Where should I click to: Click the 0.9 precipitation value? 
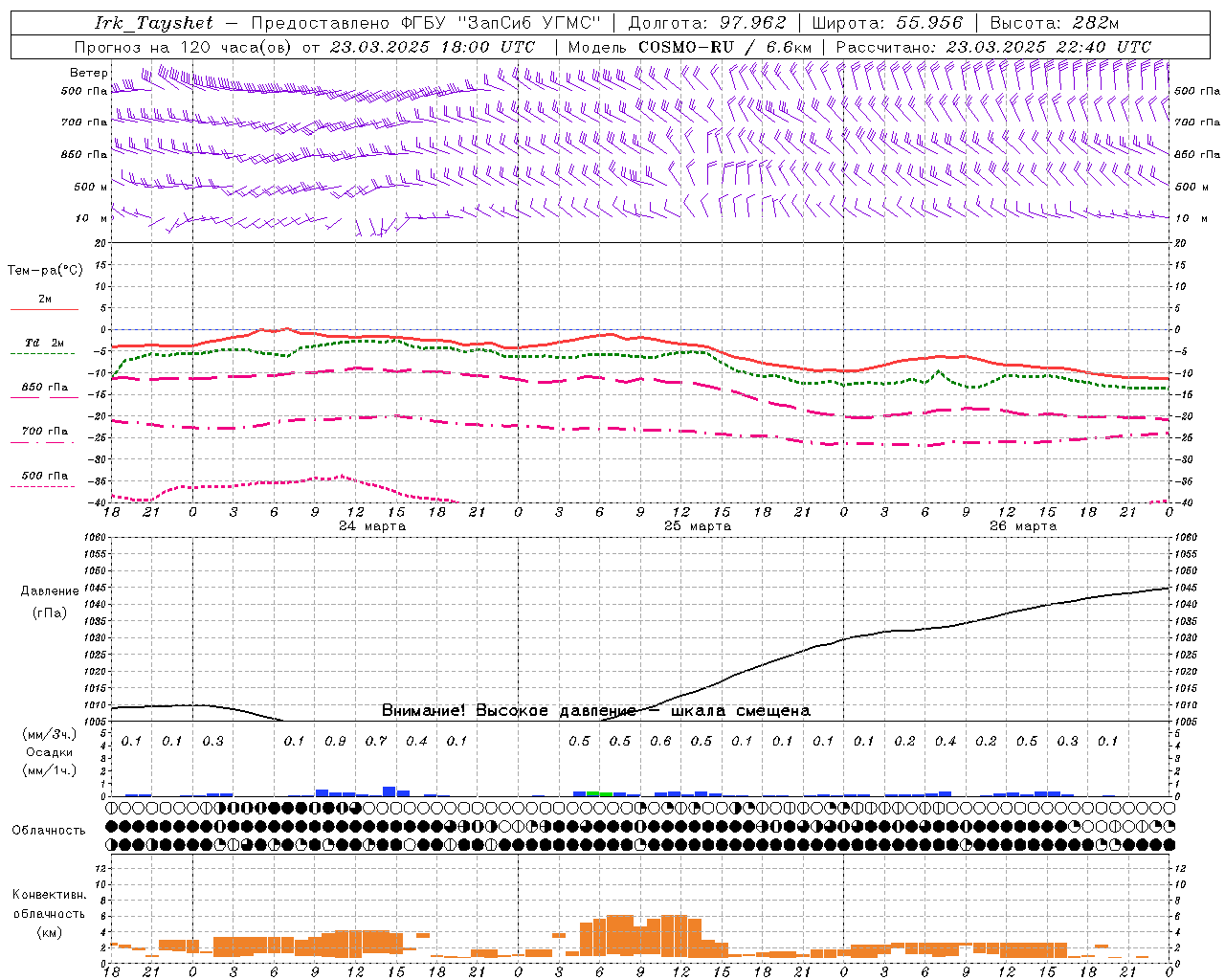coord(335,742)
